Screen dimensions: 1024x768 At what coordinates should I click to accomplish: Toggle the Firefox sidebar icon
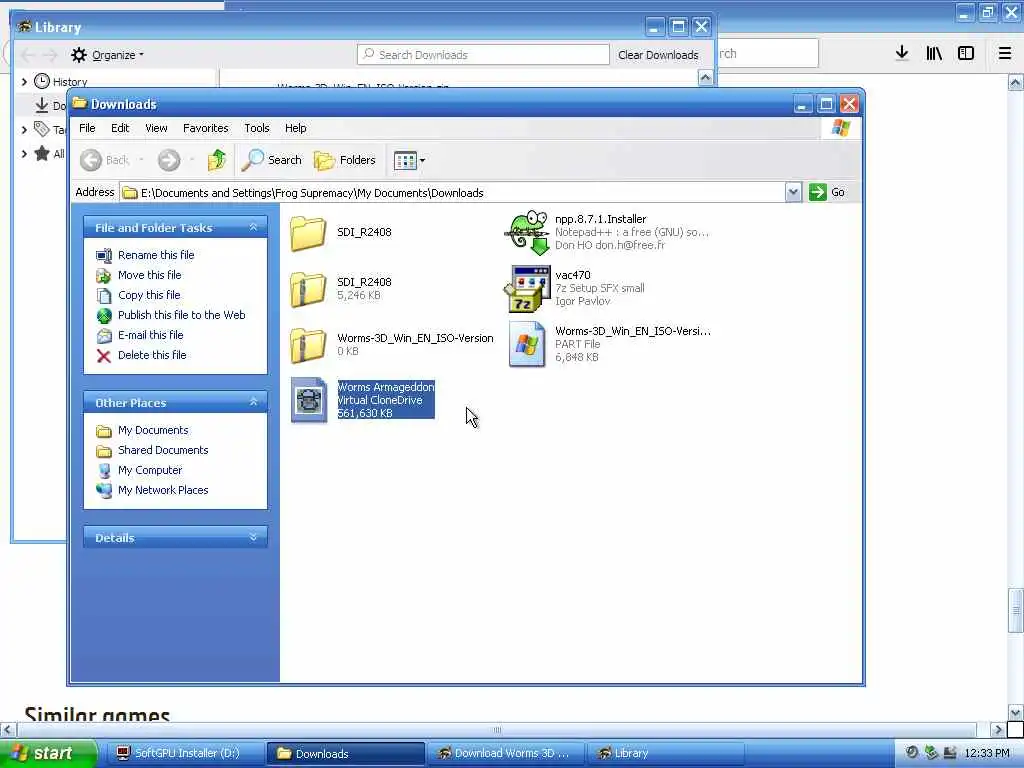(966, 53)
